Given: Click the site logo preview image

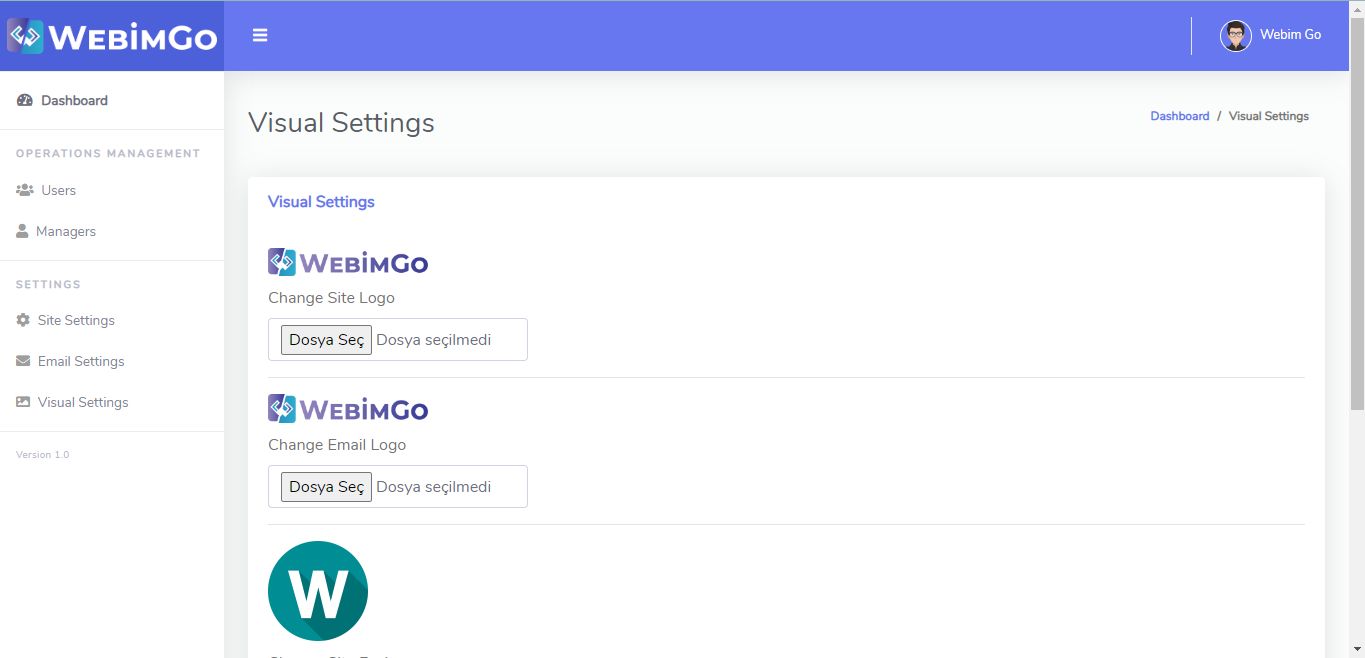Looking at the screenshot, I should (x=348, y=263).
